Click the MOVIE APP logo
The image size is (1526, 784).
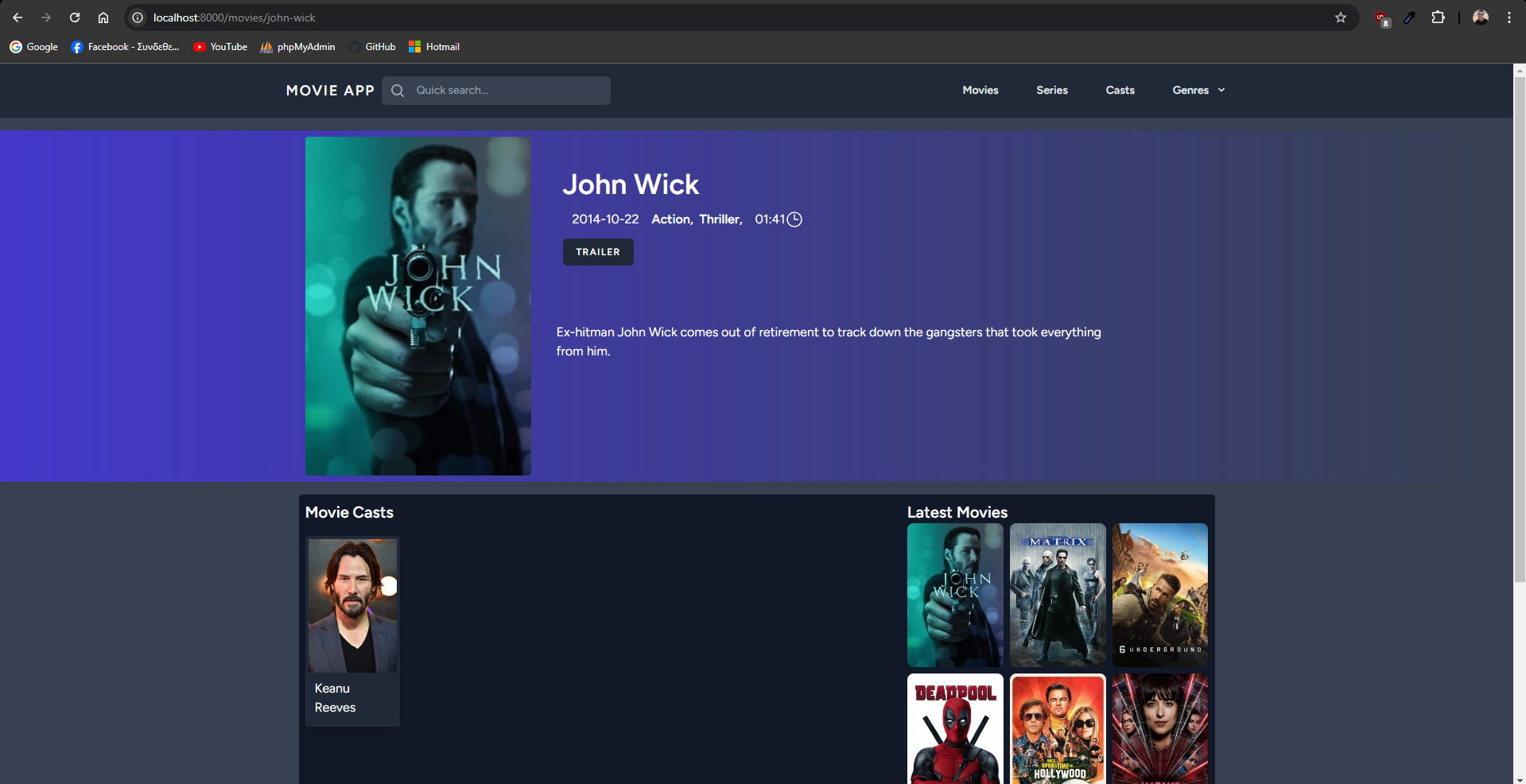[x=330, y=91]
